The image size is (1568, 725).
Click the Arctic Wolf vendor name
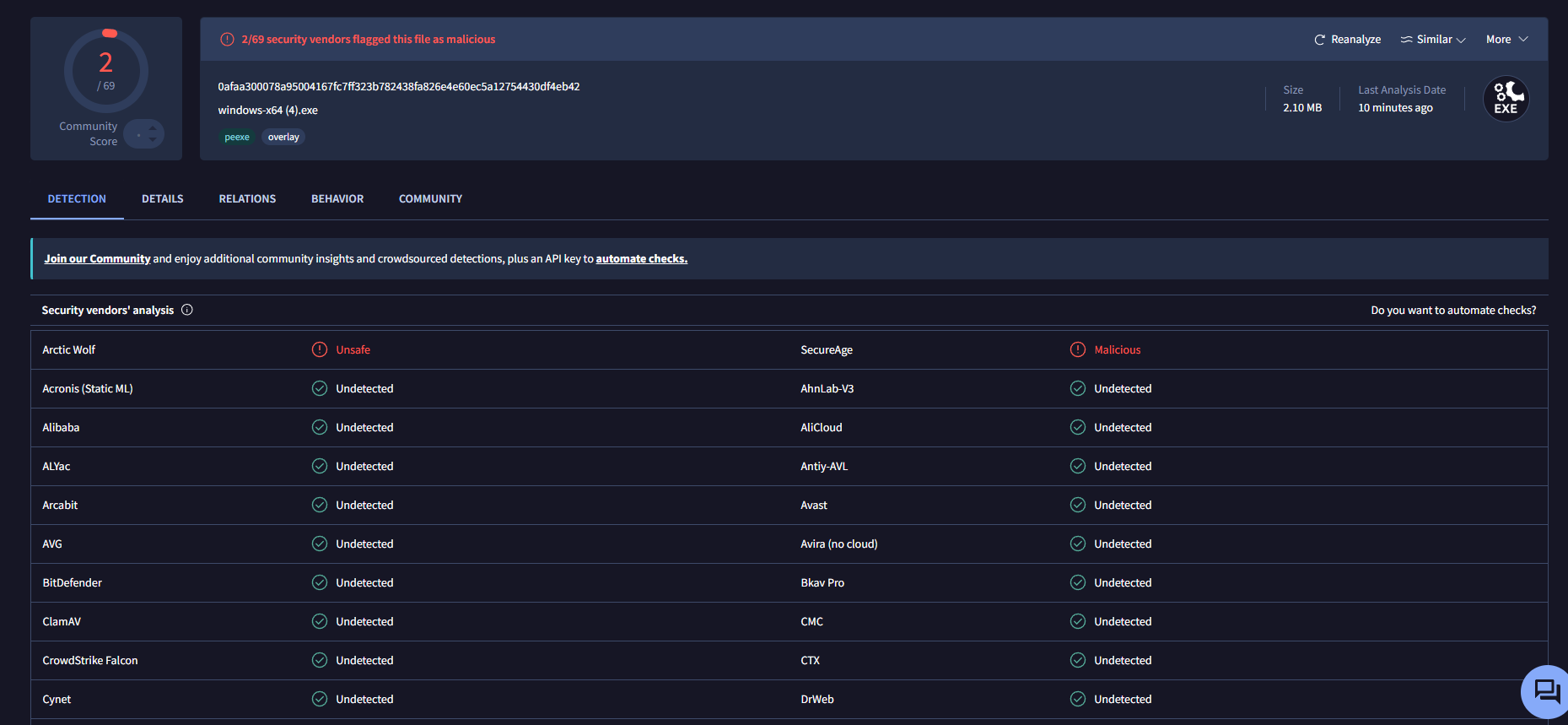point(69,350)
